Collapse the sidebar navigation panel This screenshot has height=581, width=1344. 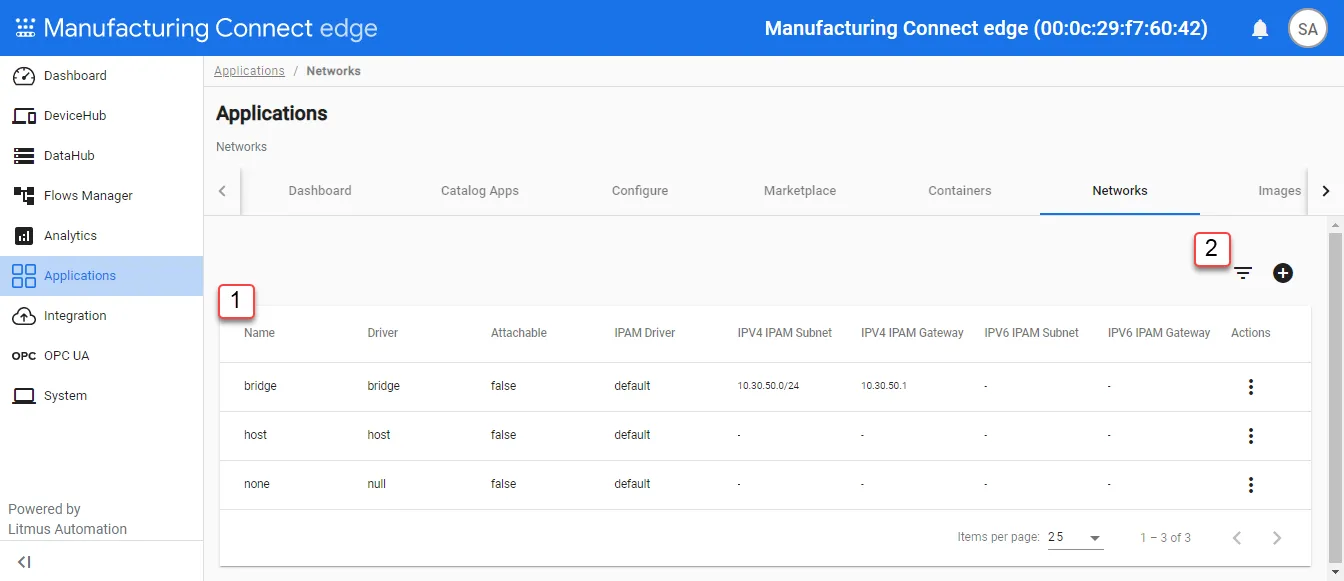pos(24,562)
